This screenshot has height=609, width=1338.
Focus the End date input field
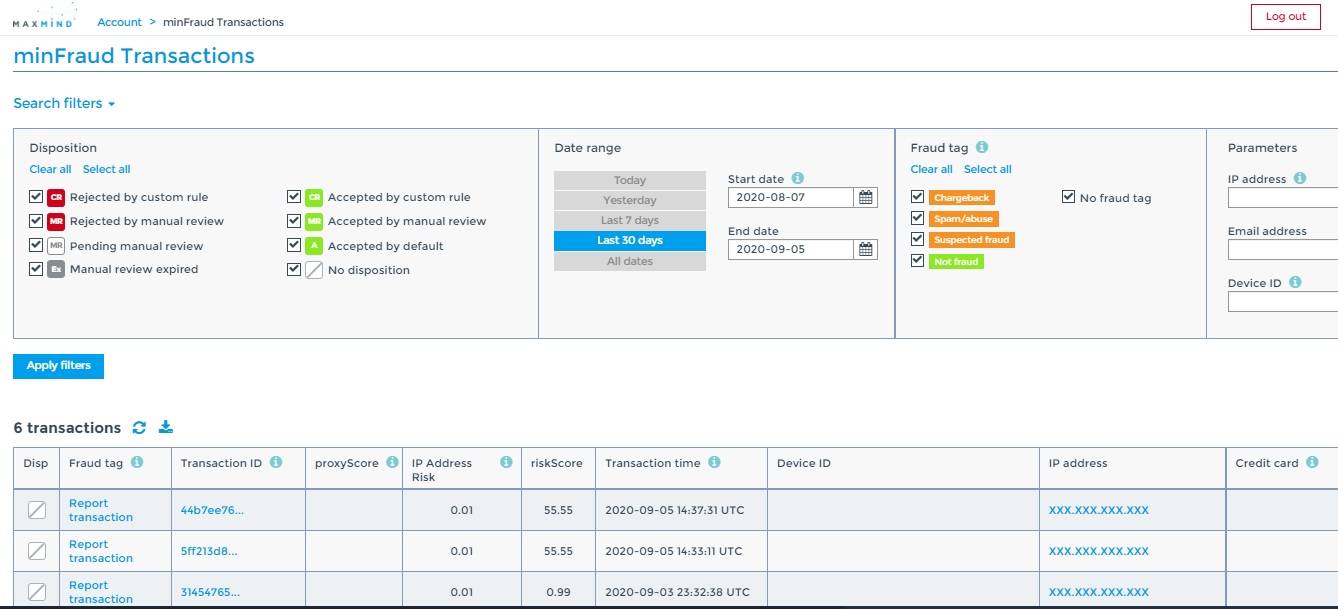point(791,250)
